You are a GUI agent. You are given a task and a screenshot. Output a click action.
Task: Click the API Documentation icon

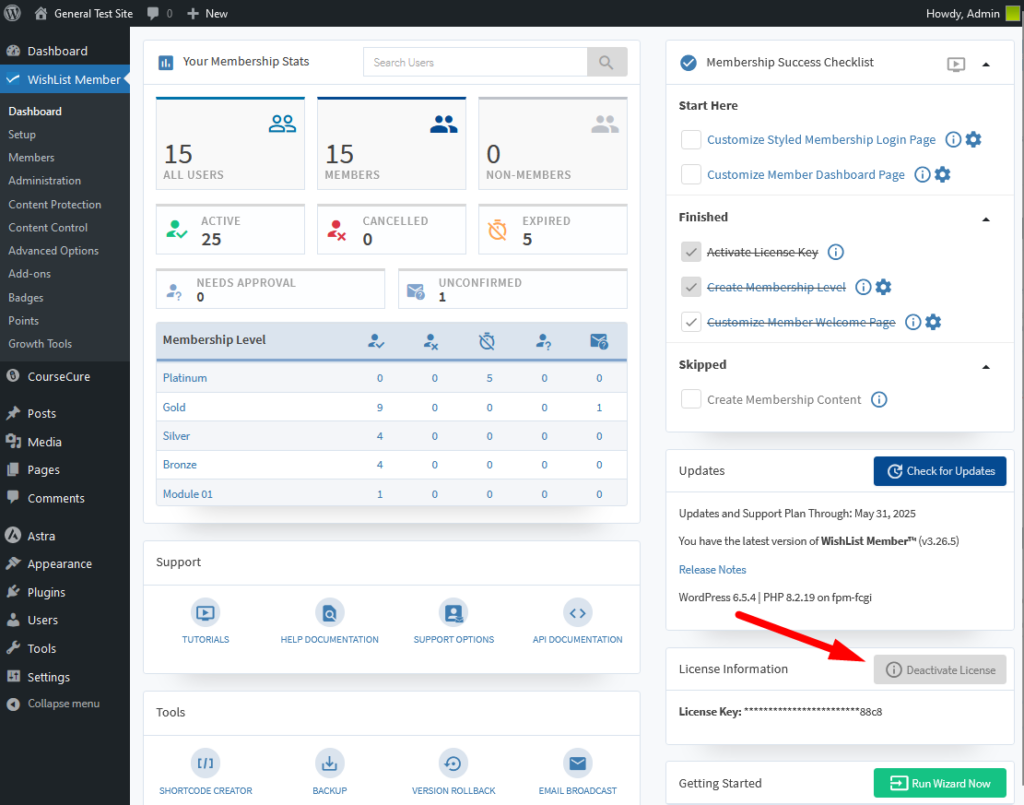point(577,614)
